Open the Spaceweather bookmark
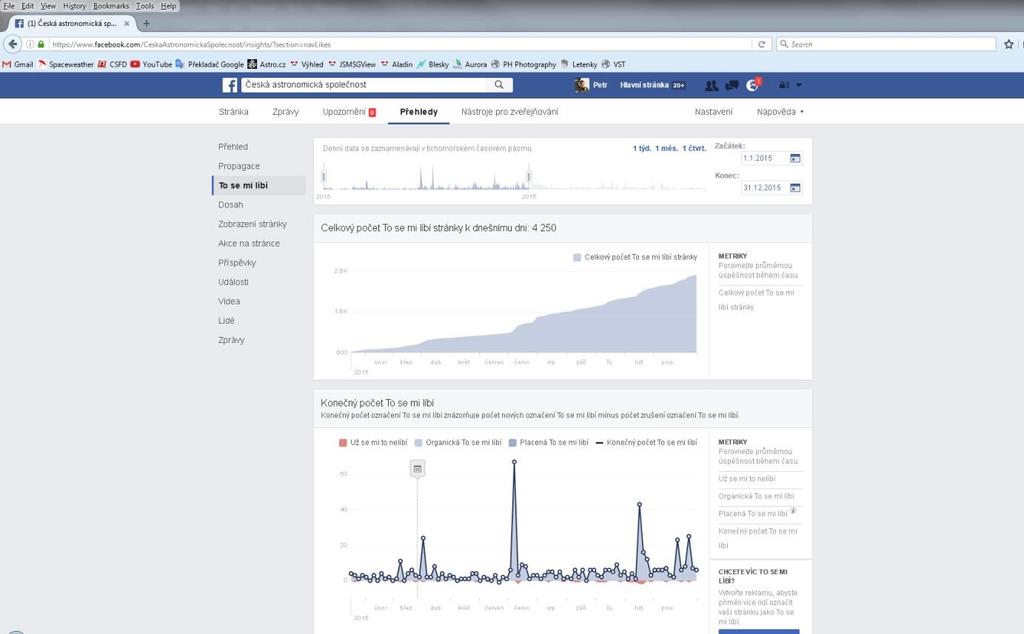Image resolution: width=1024 pixels, height=634 pixels. click(x=66, y=64)
